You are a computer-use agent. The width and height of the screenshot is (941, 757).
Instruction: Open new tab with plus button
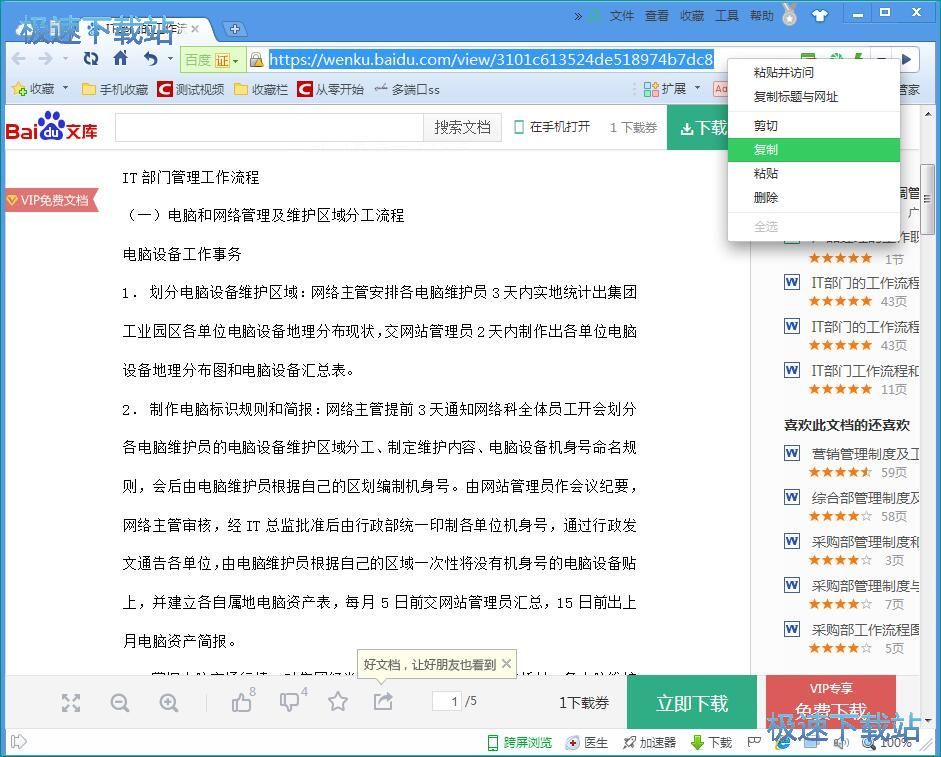tap(235, 28)
